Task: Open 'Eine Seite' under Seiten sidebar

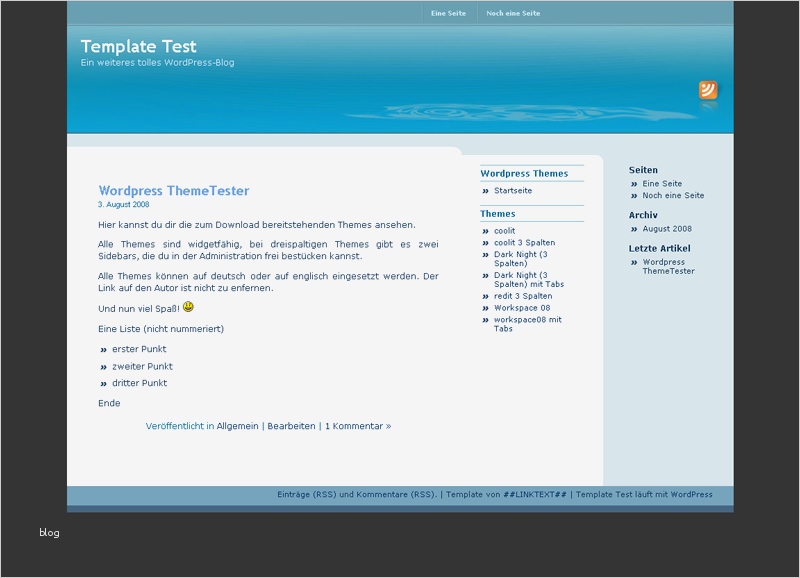Action: coord(662,183)
